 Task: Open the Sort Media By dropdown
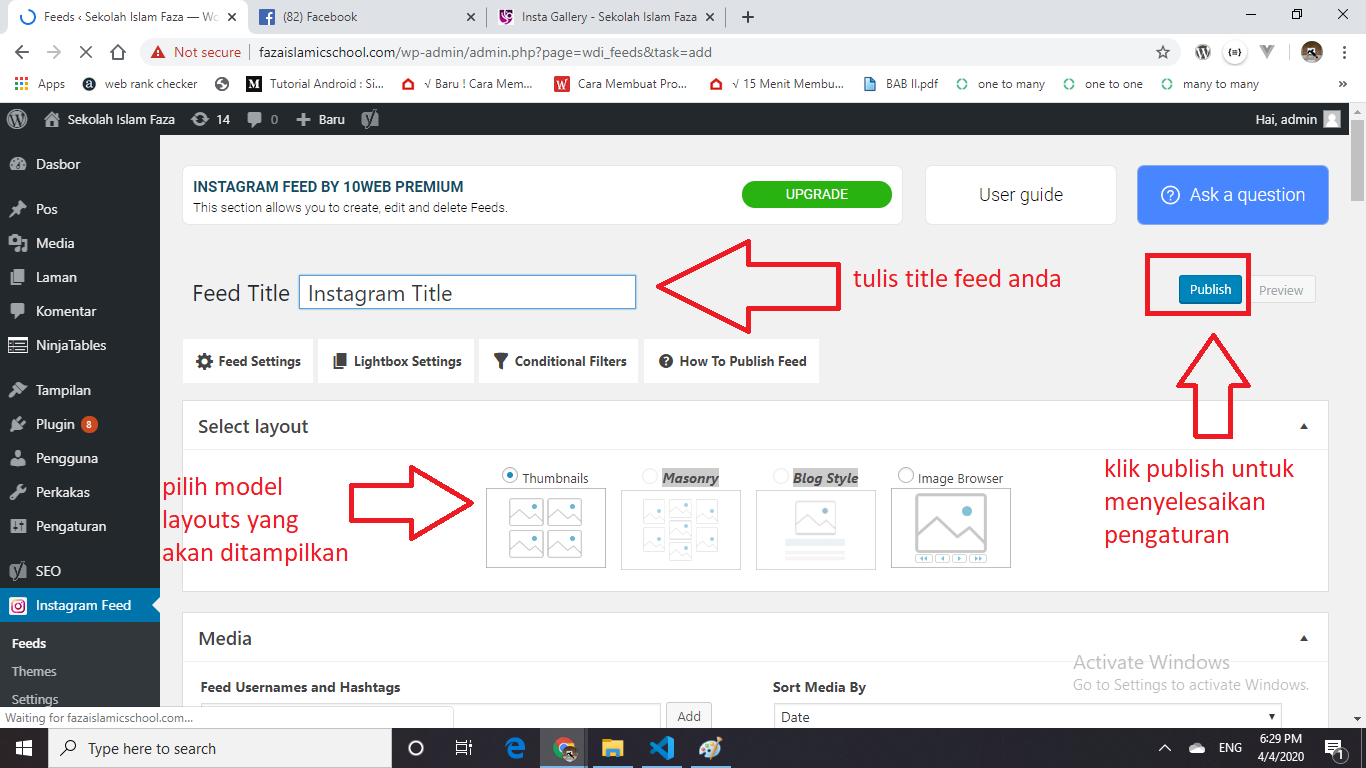[1027, 716]
